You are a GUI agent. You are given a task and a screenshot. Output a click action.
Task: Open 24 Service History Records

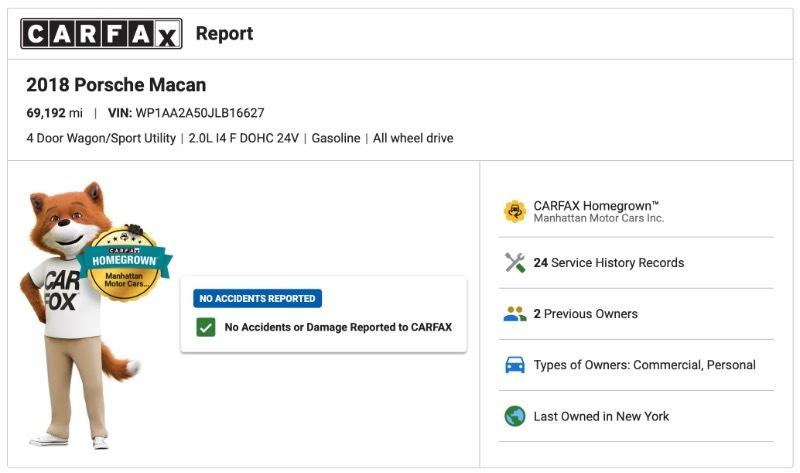tap(636, 263)
